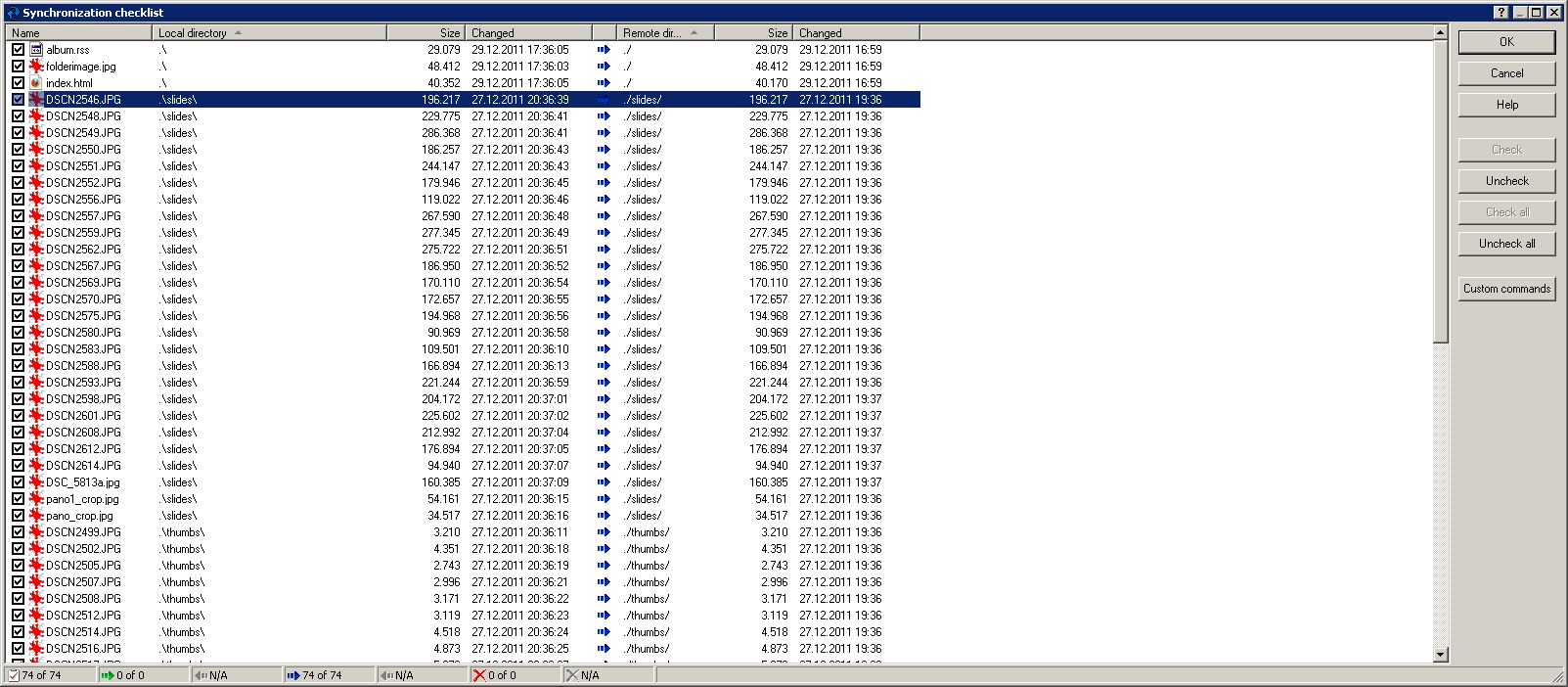Image resolution: width=1568 pixels, height=687 pixels.
Task: Select the DSCN2614.JPG file row
Action: pos(83,466)
